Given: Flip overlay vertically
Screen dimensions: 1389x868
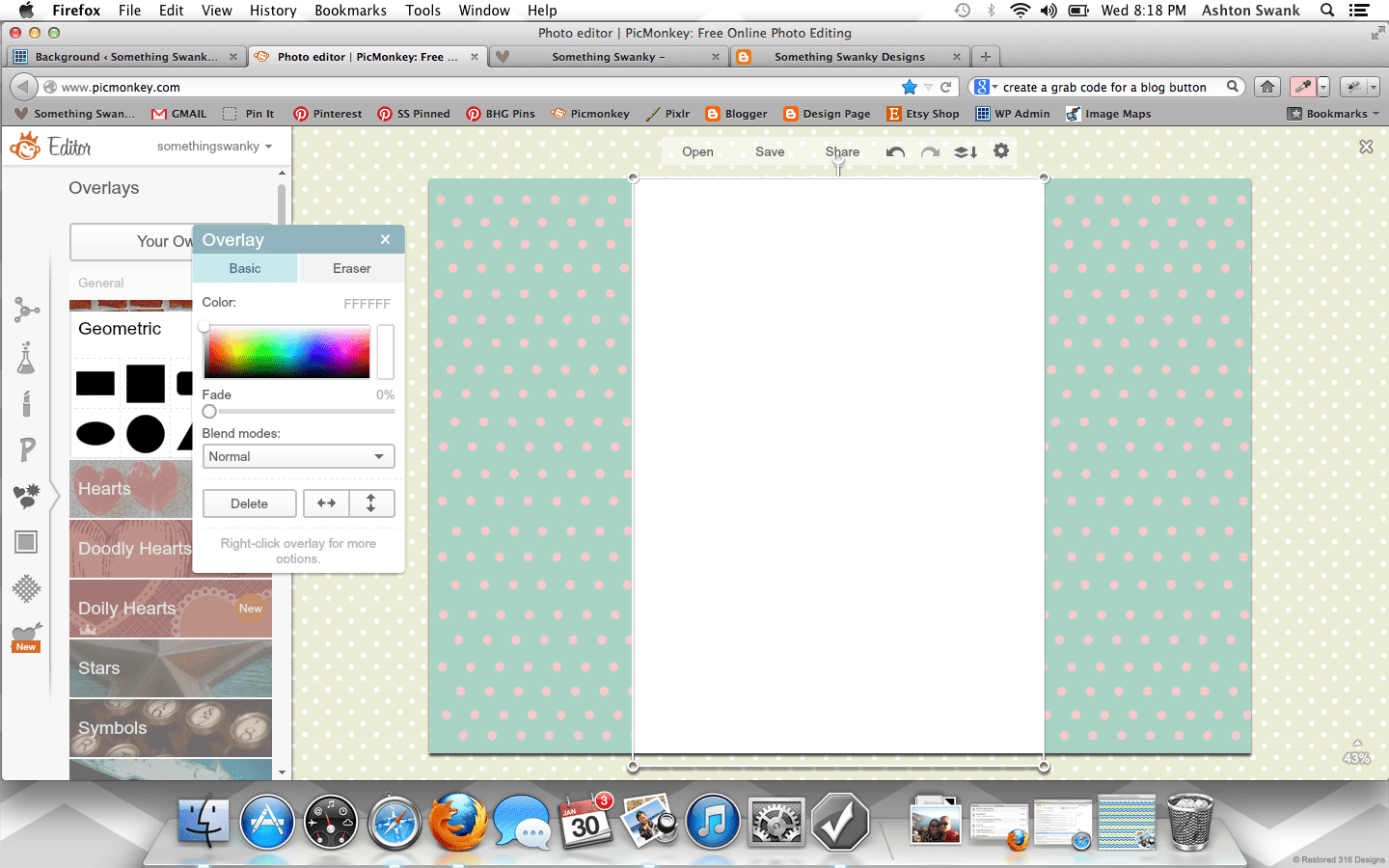Looking at the screenshot, I should [371, 503].
